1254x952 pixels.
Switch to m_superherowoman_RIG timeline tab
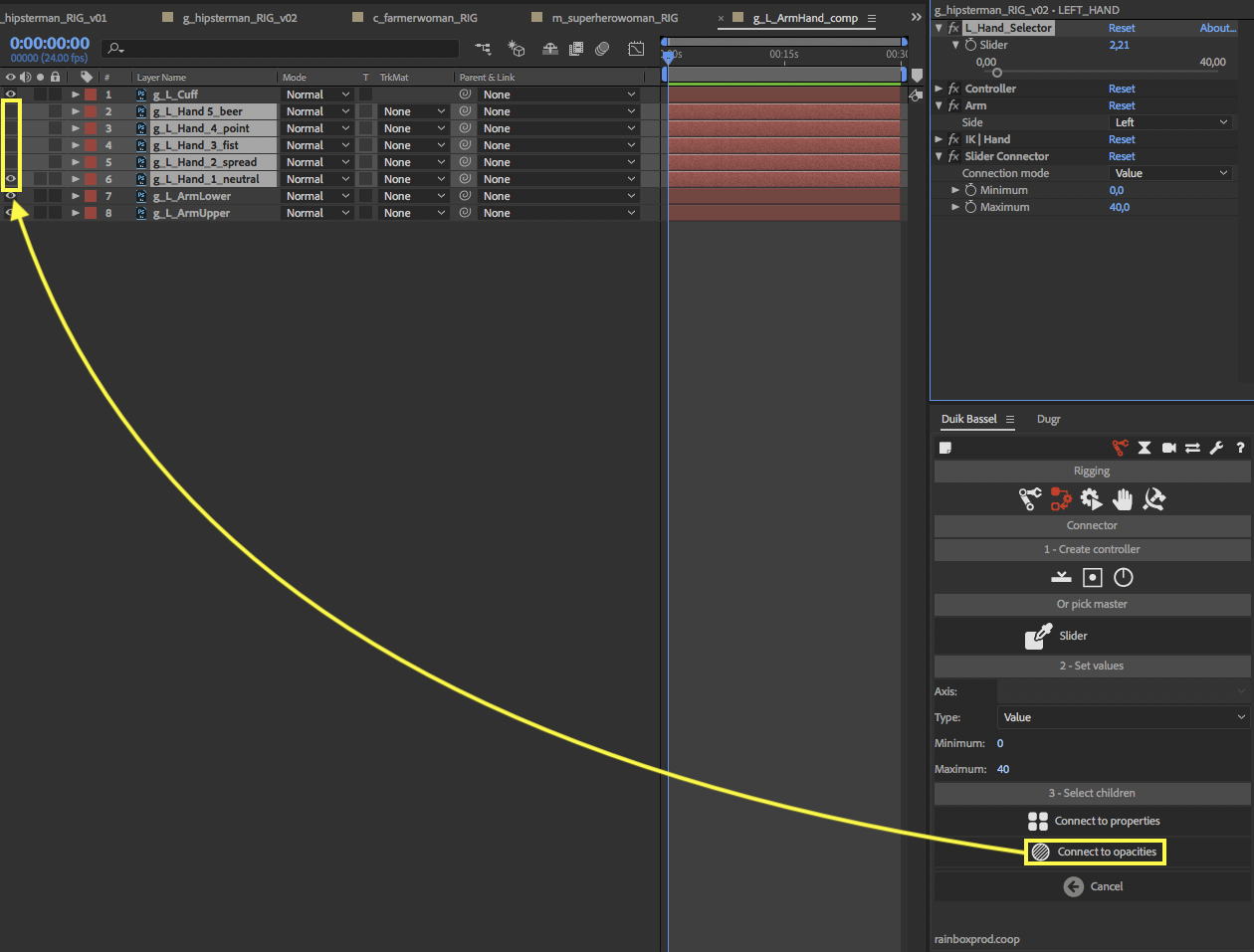[x=615, y=18]
